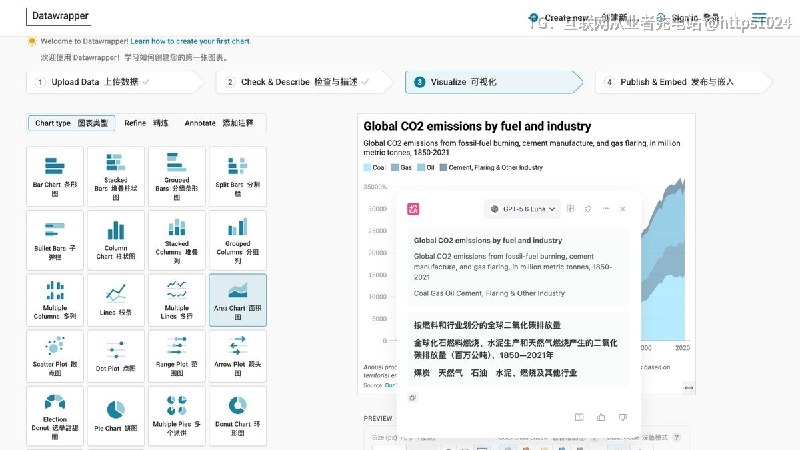Viewport: 800px width, 450px height.
Task: Click the pink translate logo icon in popup
Action: (x=413, y=209)
